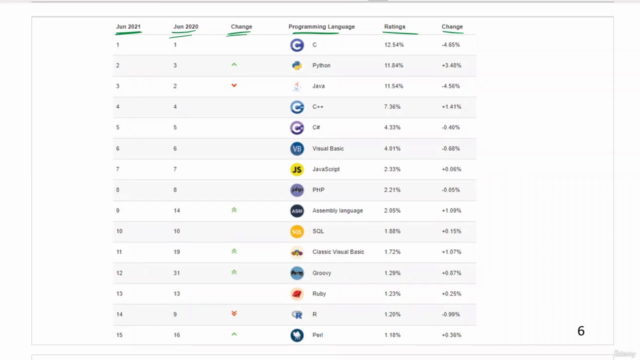Select the Classic Visual Basic name
The height and width of the screenshot is (360, 640).
[338, 252]
